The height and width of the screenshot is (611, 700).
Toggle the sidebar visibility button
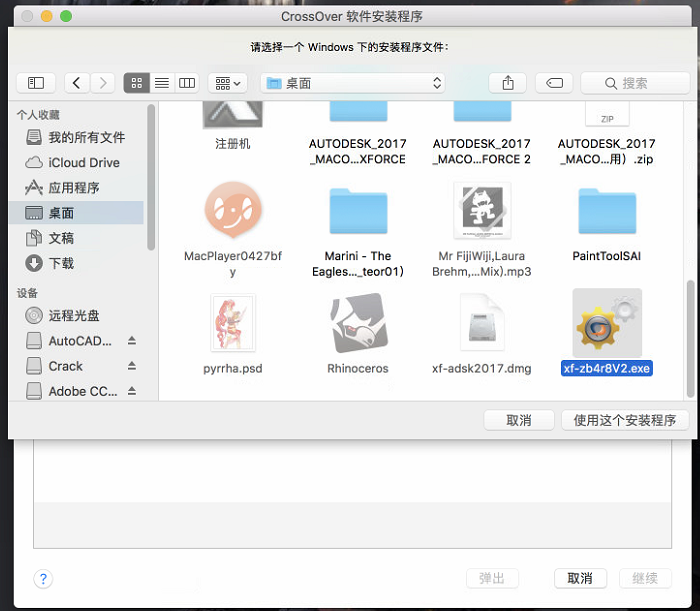click(x=36, y=83)
